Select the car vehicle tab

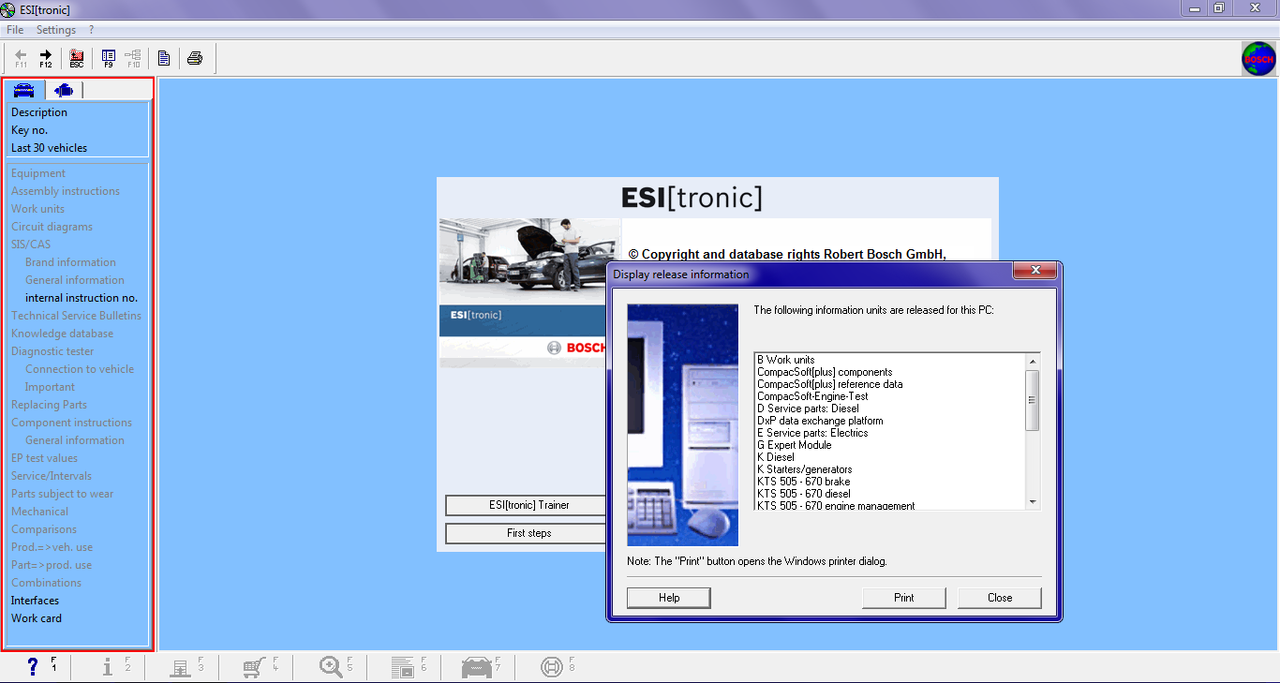click(24, 90)
